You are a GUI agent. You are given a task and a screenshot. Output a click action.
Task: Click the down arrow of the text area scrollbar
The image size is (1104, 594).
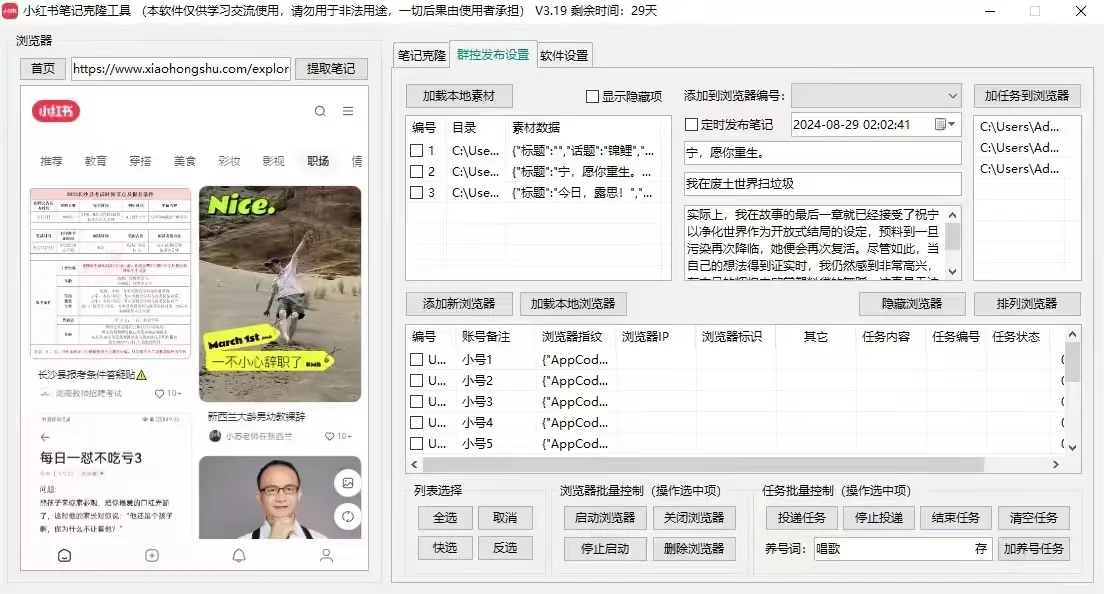coord(952,271)
